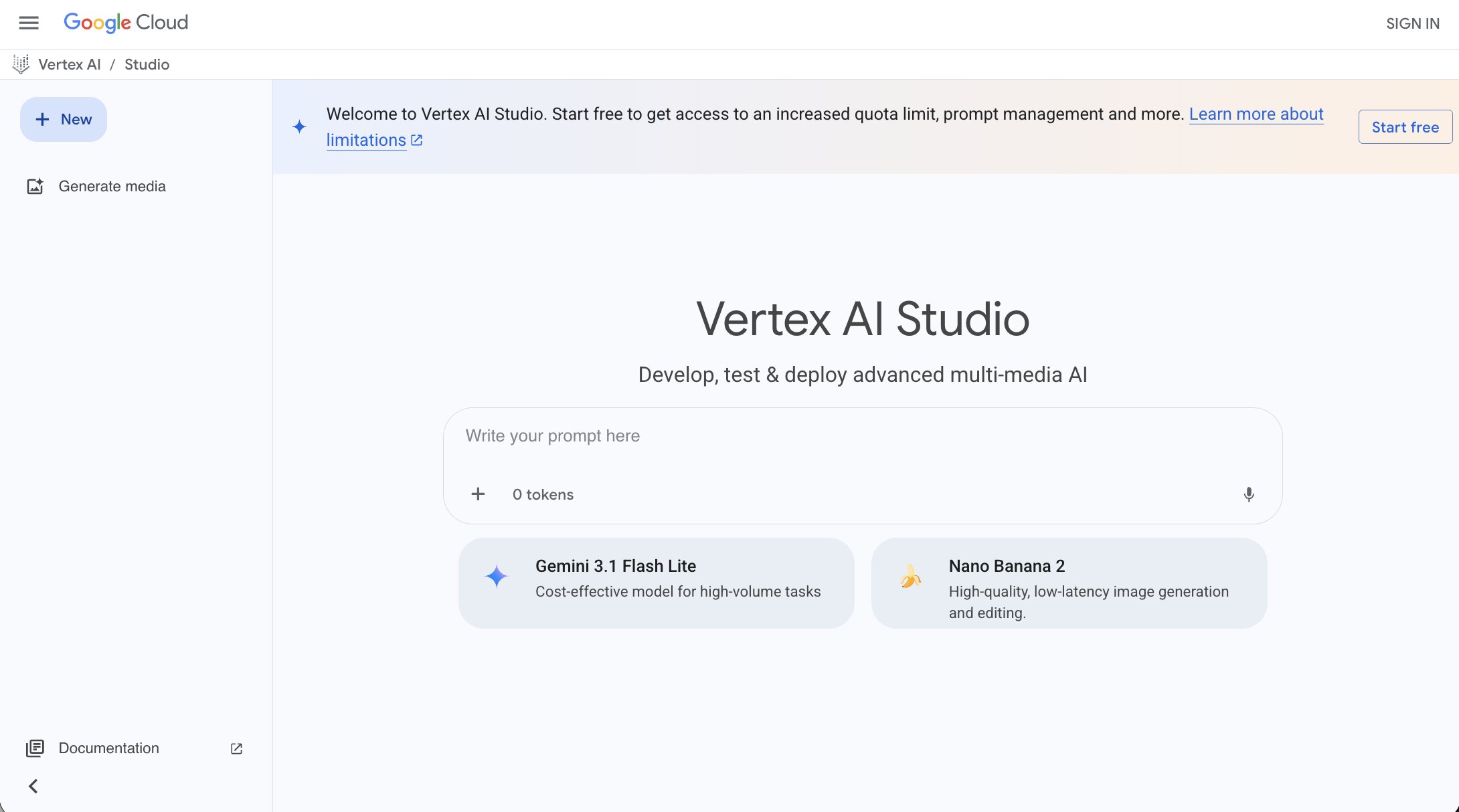The height and width of the screenshot is (812, 1459).
Task: Click SIGN IN at the top right
Action: [x=1412, y=23]
